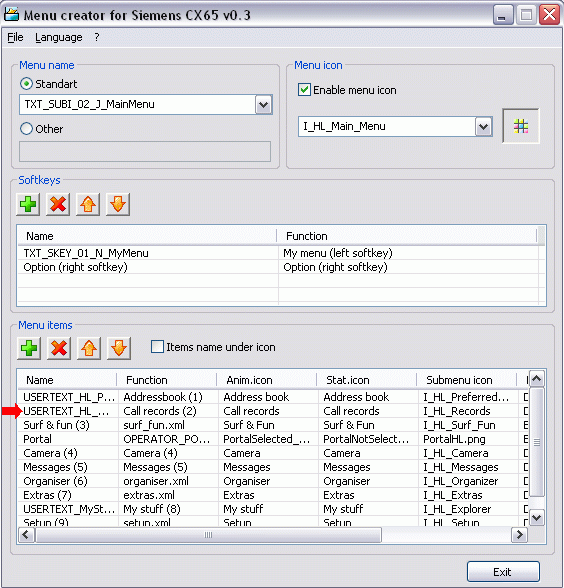Select the Portal menu item row

pos(273,439)
